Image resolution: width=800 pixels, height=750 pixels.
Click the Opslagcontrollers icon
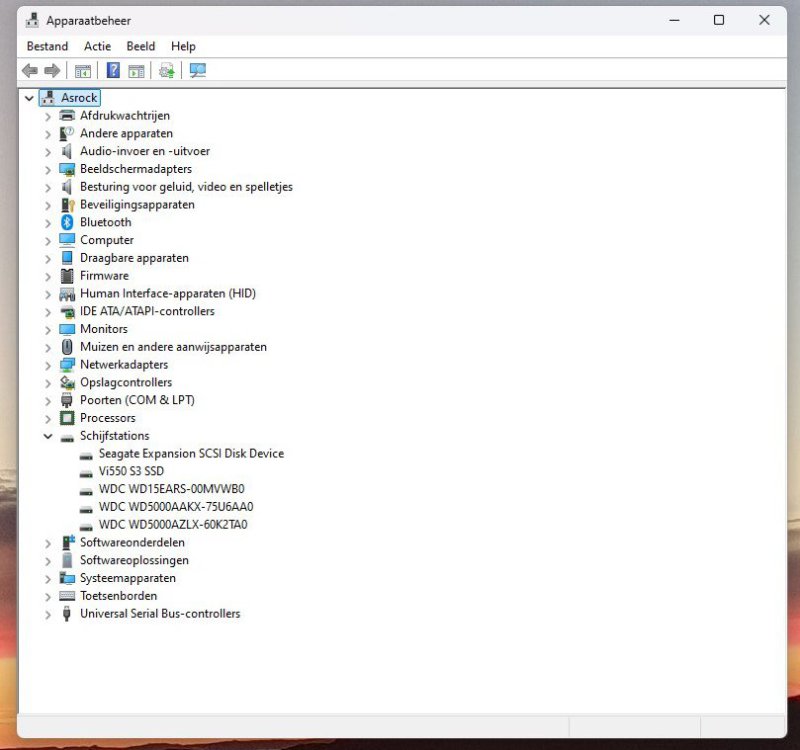(67, 382)
